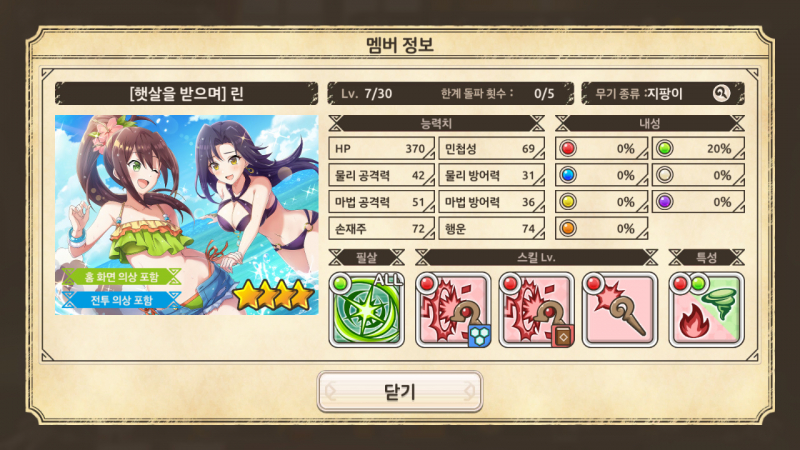
Task: Tap the HP 370 stat field
Action: tap(382, 148)
